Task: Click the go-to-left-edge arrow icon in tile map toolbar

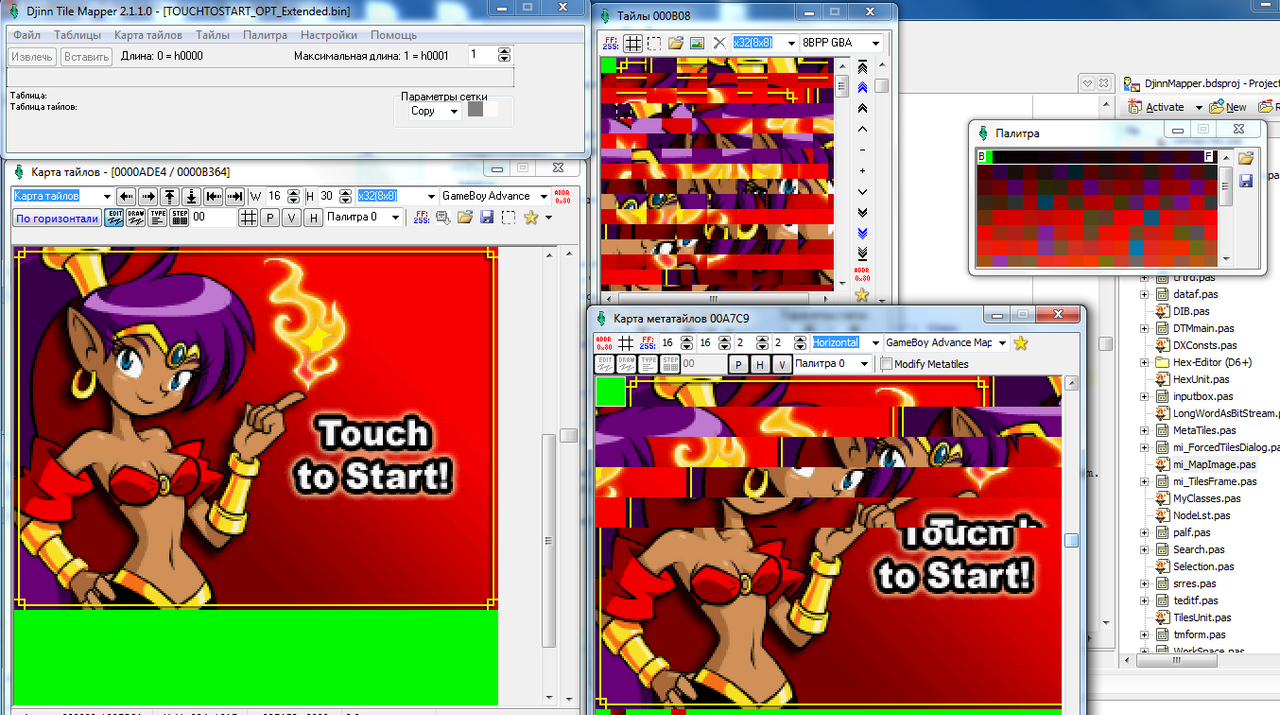Action: tap(213, 197)
